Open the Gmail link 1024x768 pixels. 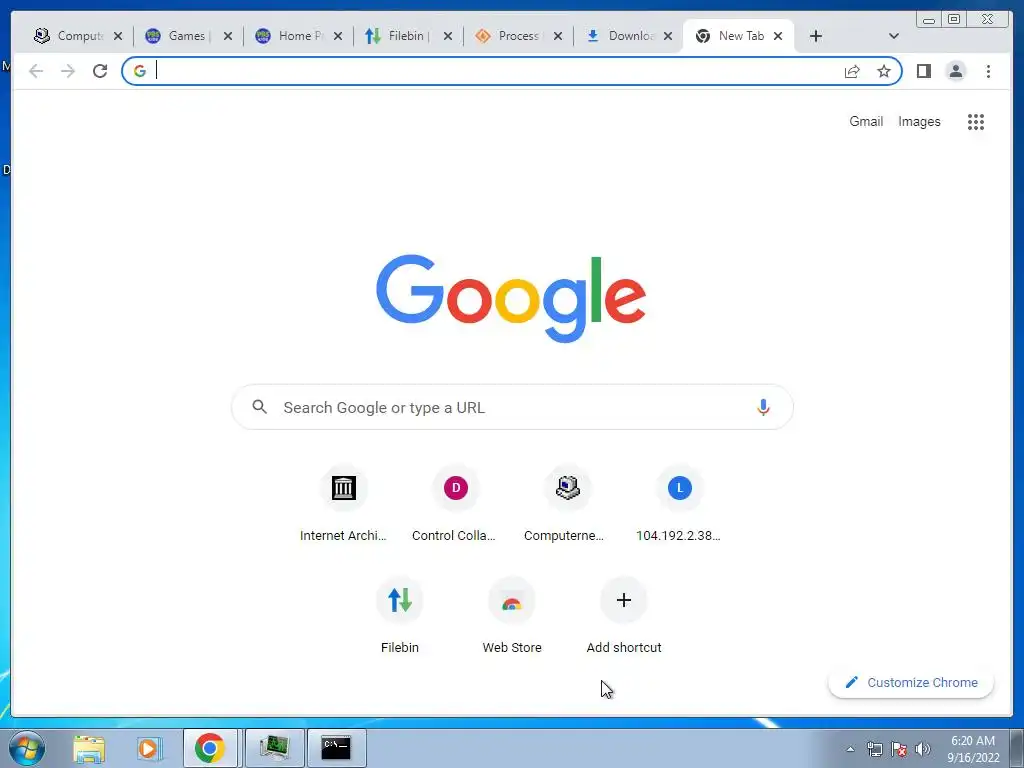click(866, 121)
